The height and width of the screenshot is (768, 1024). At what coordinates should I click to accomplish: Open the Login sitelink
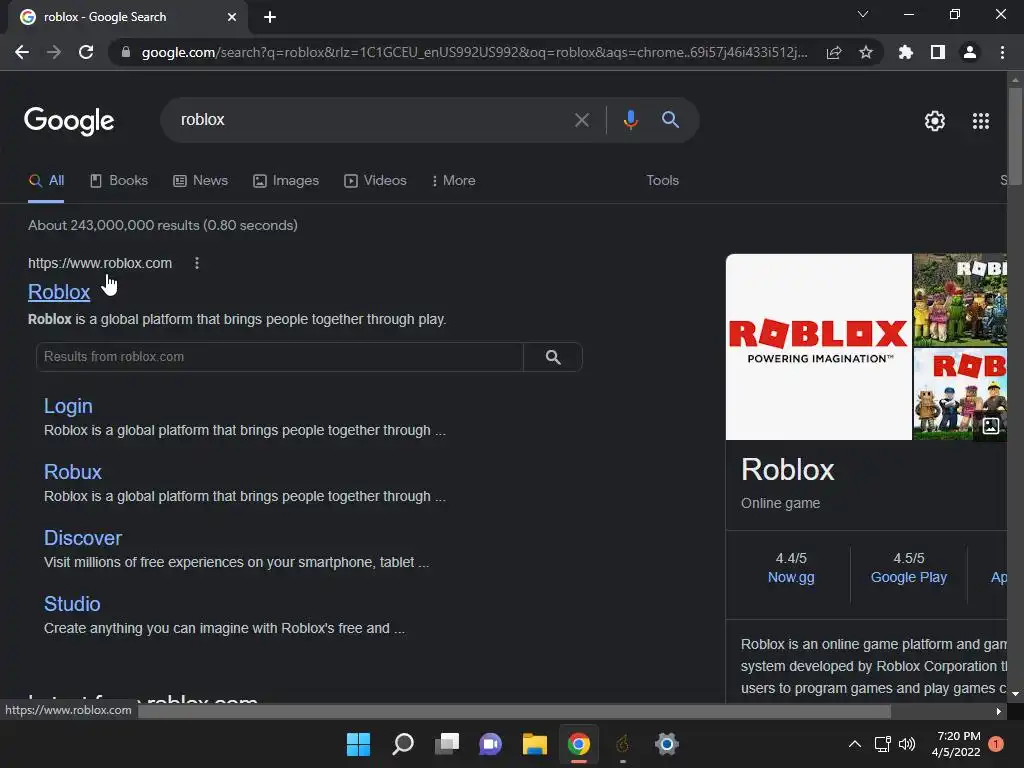(x=68, y=406)
